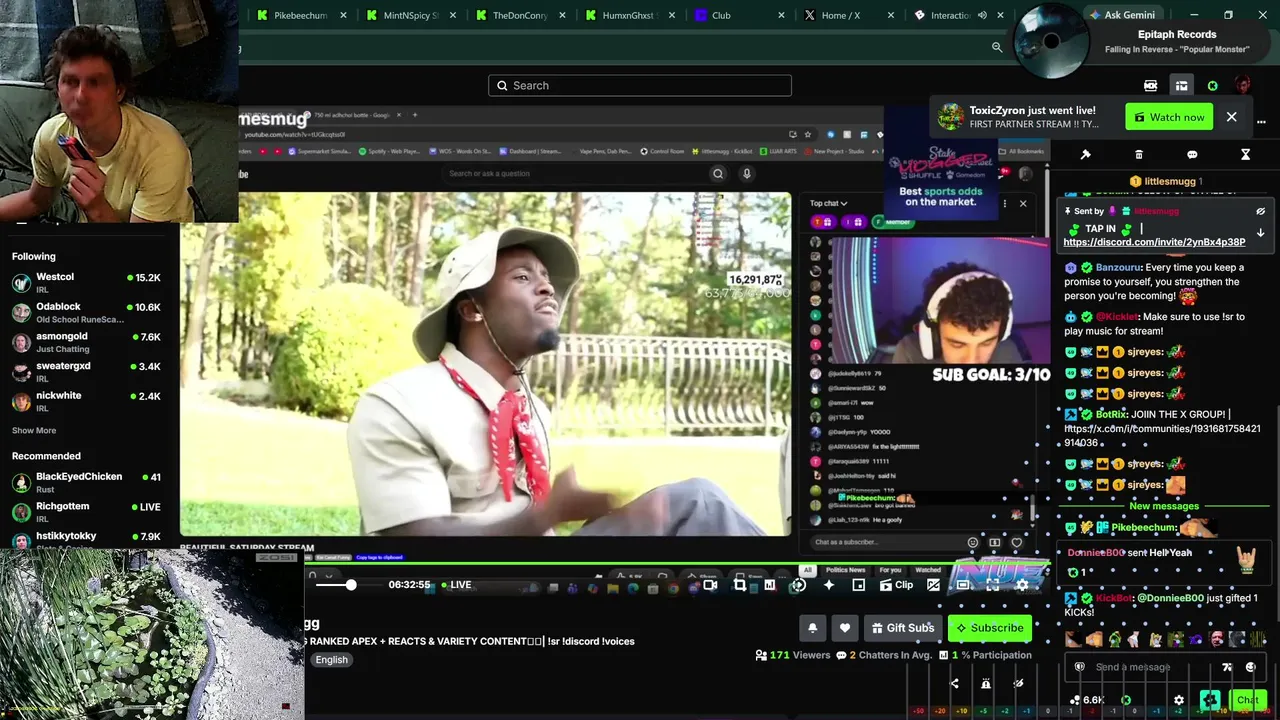
Task: Hide the pinned chat message
Action: coord(1260,211)
